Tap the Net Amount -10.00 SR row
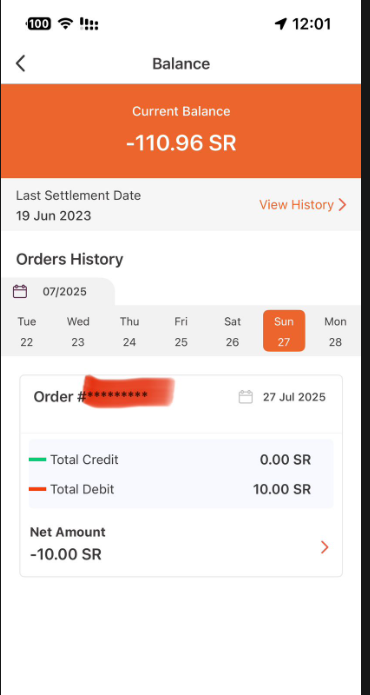The width and height of the screenshot is (370, 695). click(181, 544)
